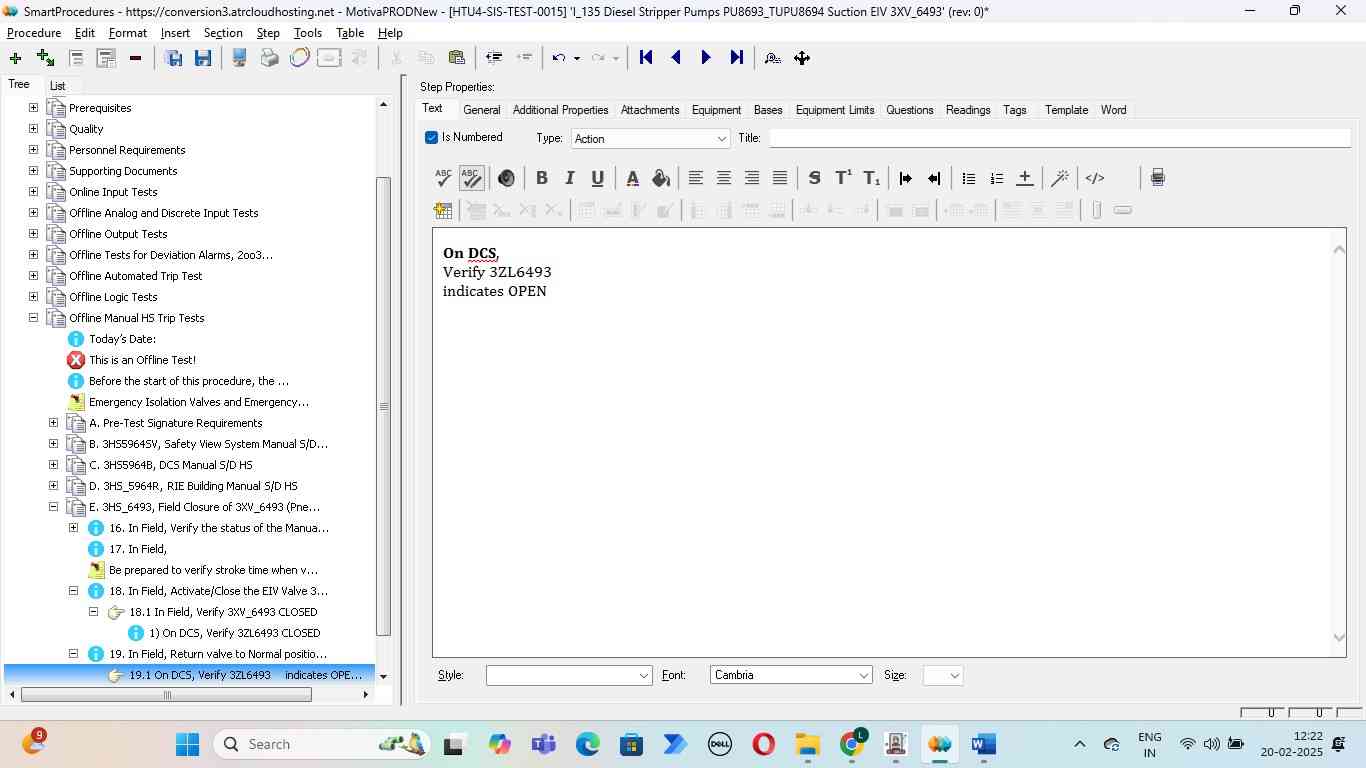This screenshot has height=768, width=1366.
Task: Pick the font color tool
Action: tap(632, 178)
